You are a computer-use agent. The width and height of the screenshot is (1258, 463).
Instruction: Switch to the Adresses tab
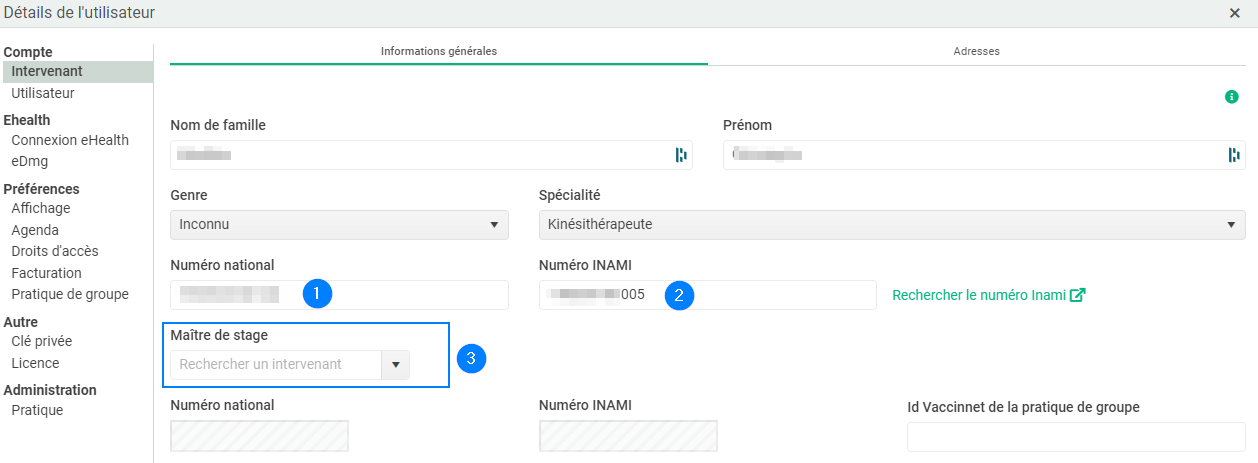click(x=976, y=51)
